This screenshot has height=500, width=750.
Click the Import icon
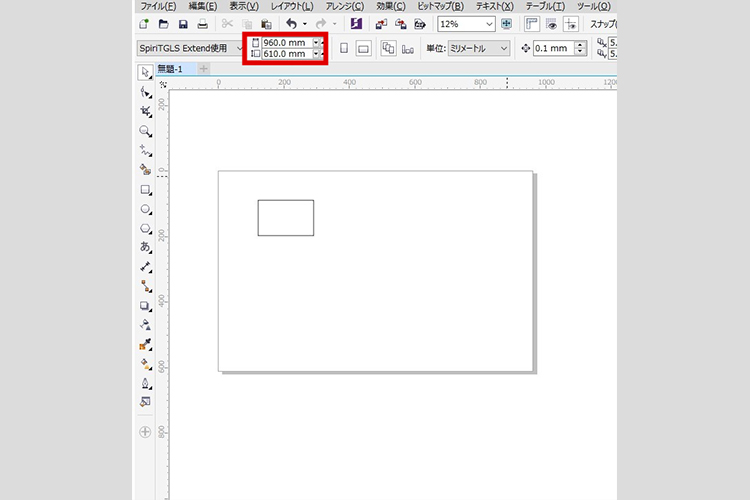point(381,24)
